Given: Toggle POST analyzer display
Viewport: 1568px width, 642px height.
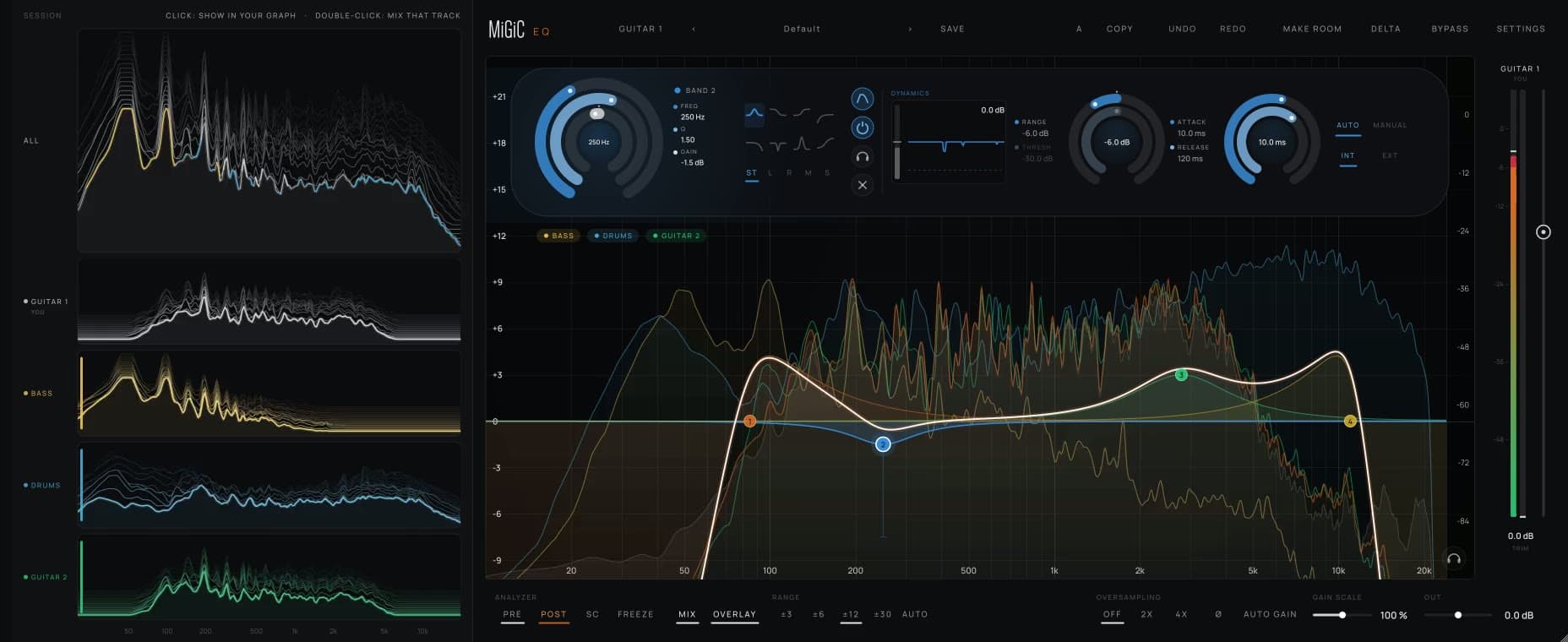Looking at the screenshot, I should [553, 614].
